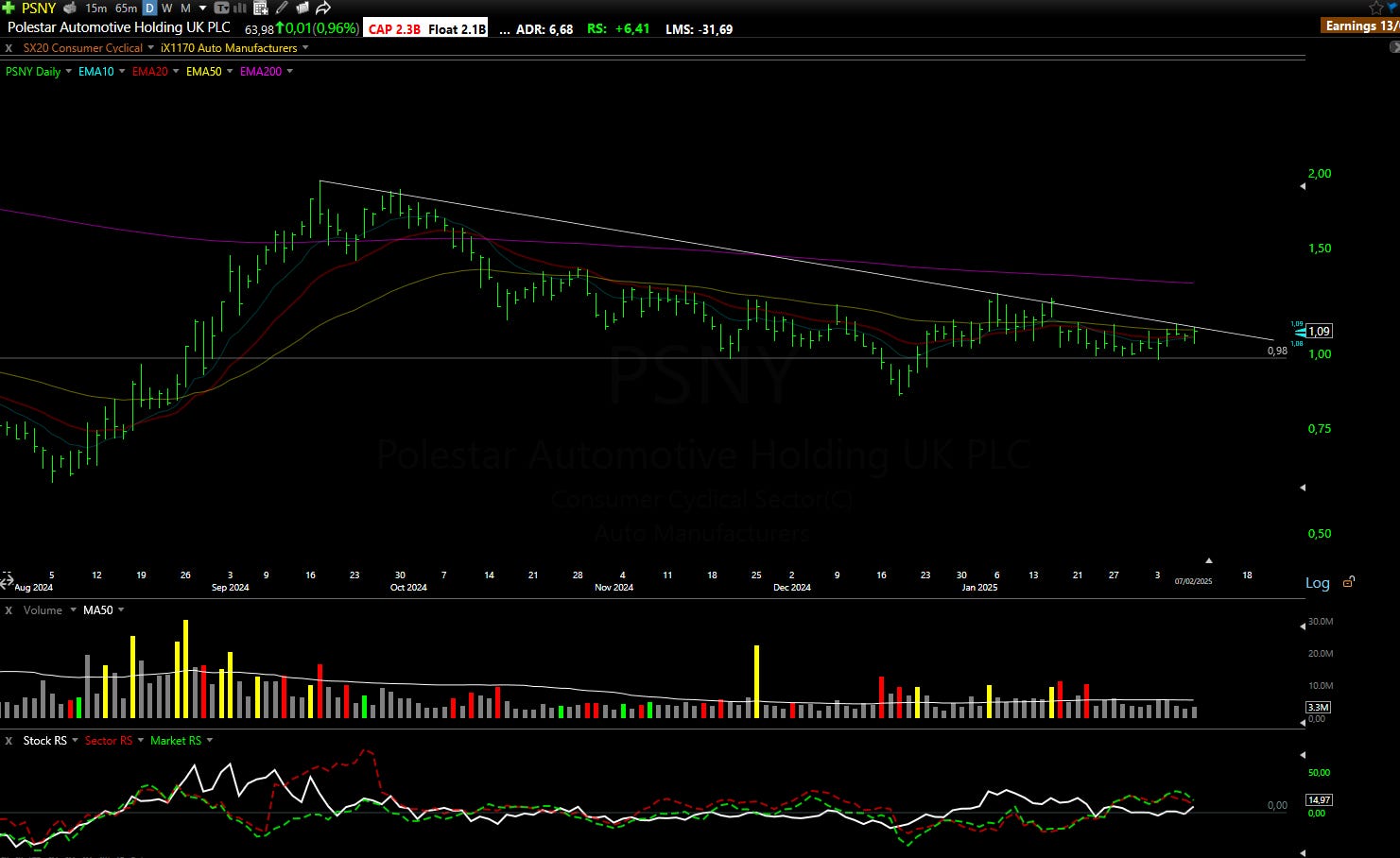
Task: Click the share arrow icon
Action: [x=323, y=8]
